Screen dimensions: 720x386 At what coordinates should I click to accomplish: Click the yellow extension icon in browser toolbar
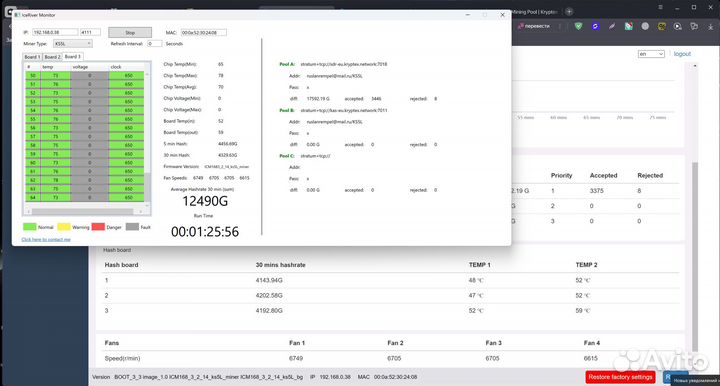(662, 26)
